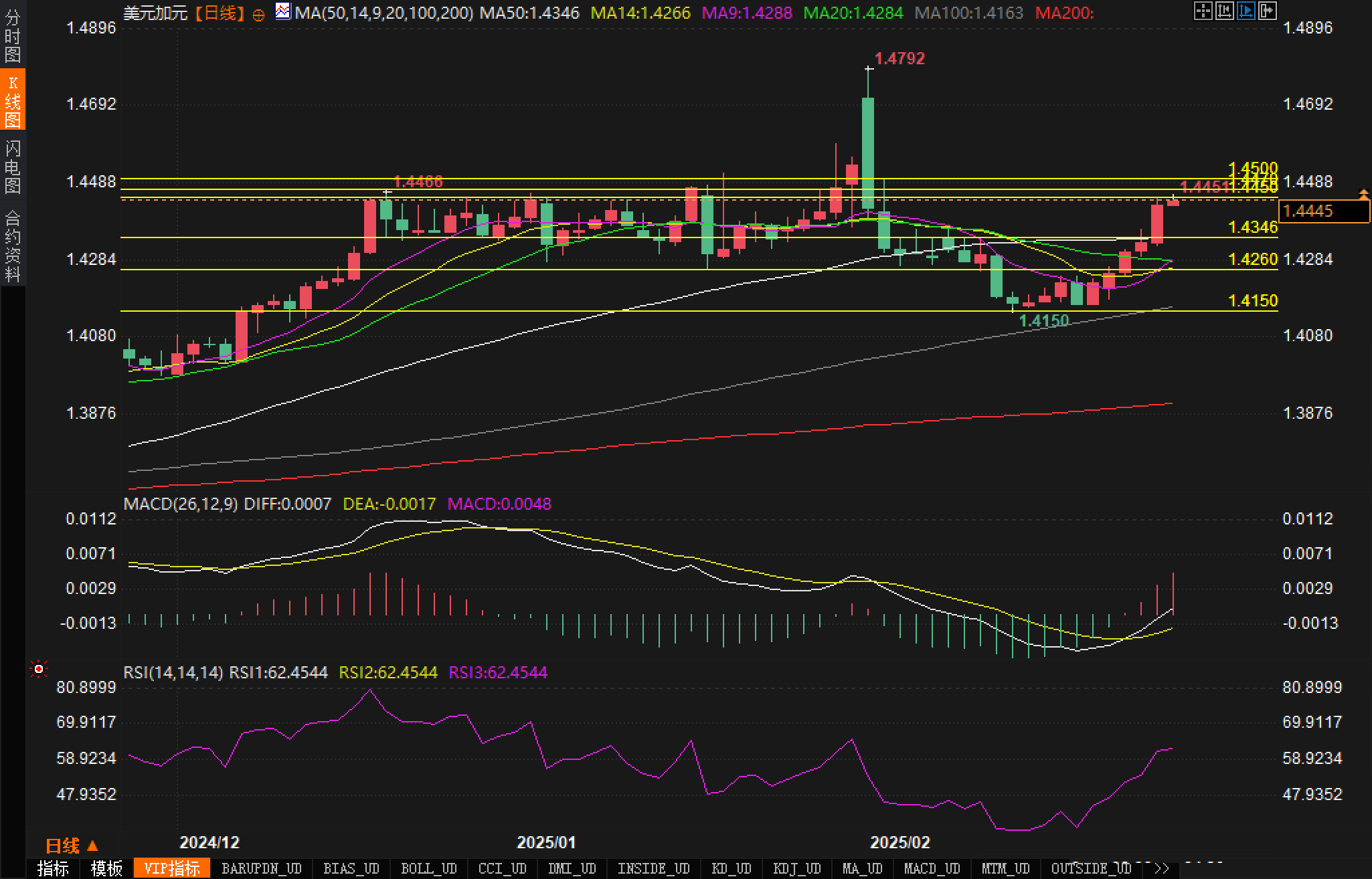Toggle the VIP指标 tab
The height and width of the screenshot is (879, 1372).
click(172, 869)
